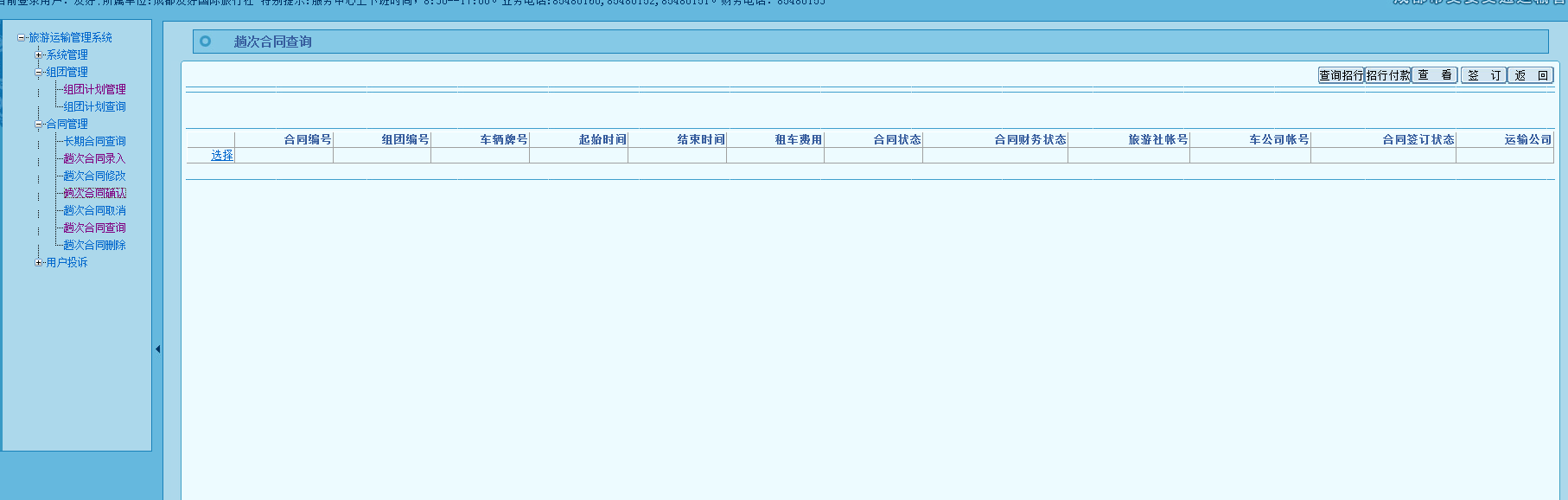Open 趟次合同修改 from sidebar
Screen dimensions: 1568x500
94,176
